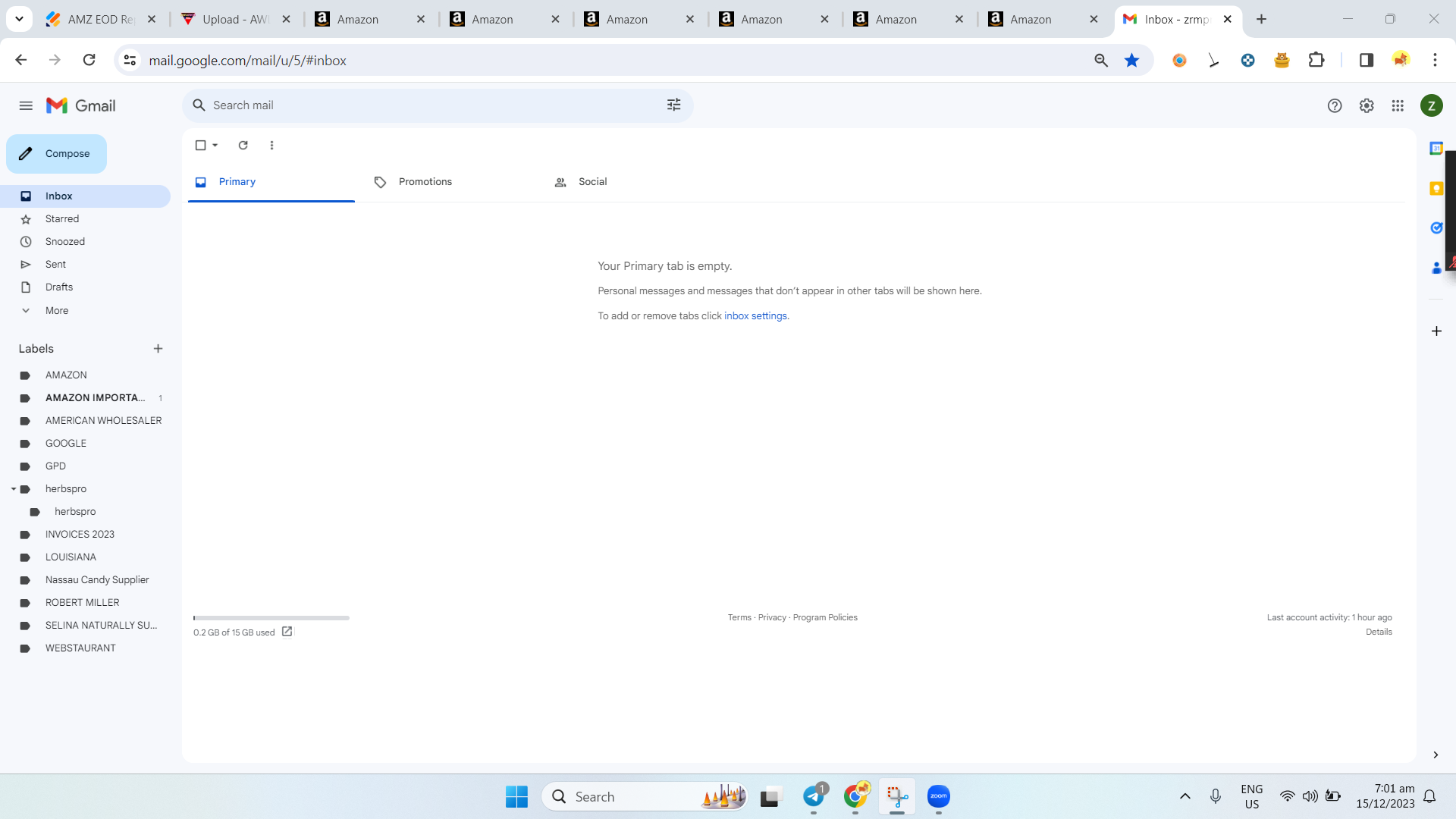Open Gmail Support help icon

[x=1335, y=105]
